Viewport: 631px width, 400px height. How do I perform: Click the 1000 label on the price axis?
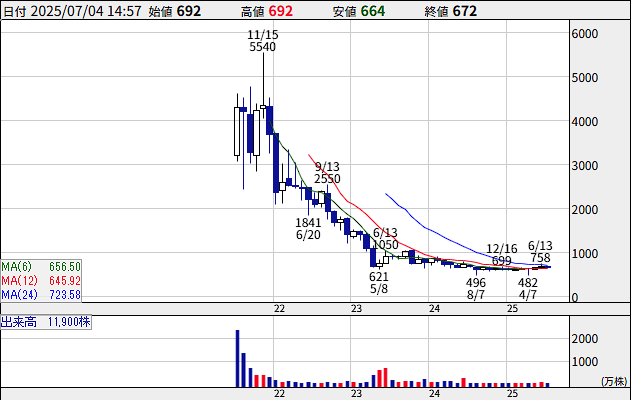585,254
